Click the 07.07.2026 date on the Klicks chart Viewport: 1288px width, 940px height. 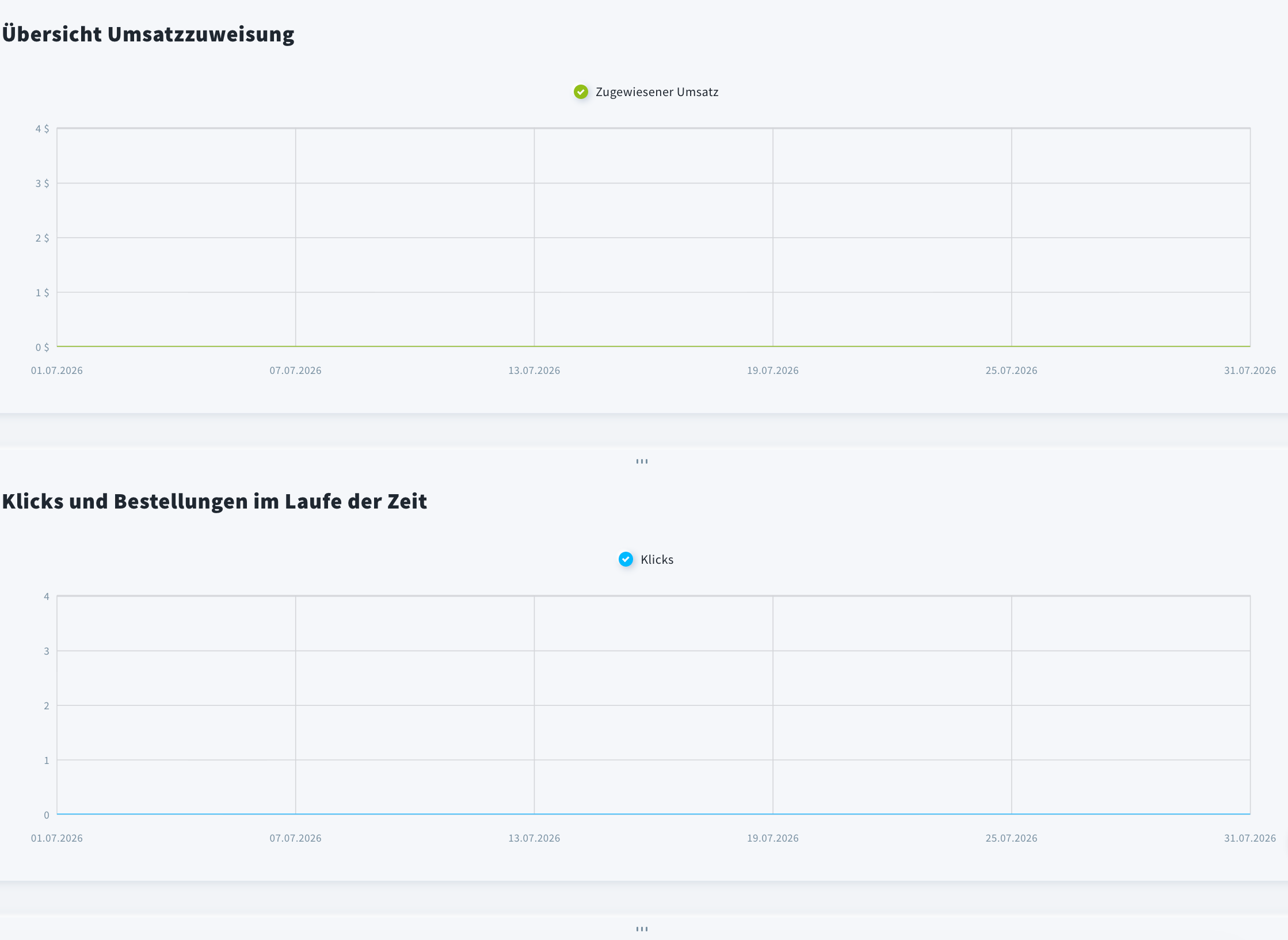pos(295,838)
